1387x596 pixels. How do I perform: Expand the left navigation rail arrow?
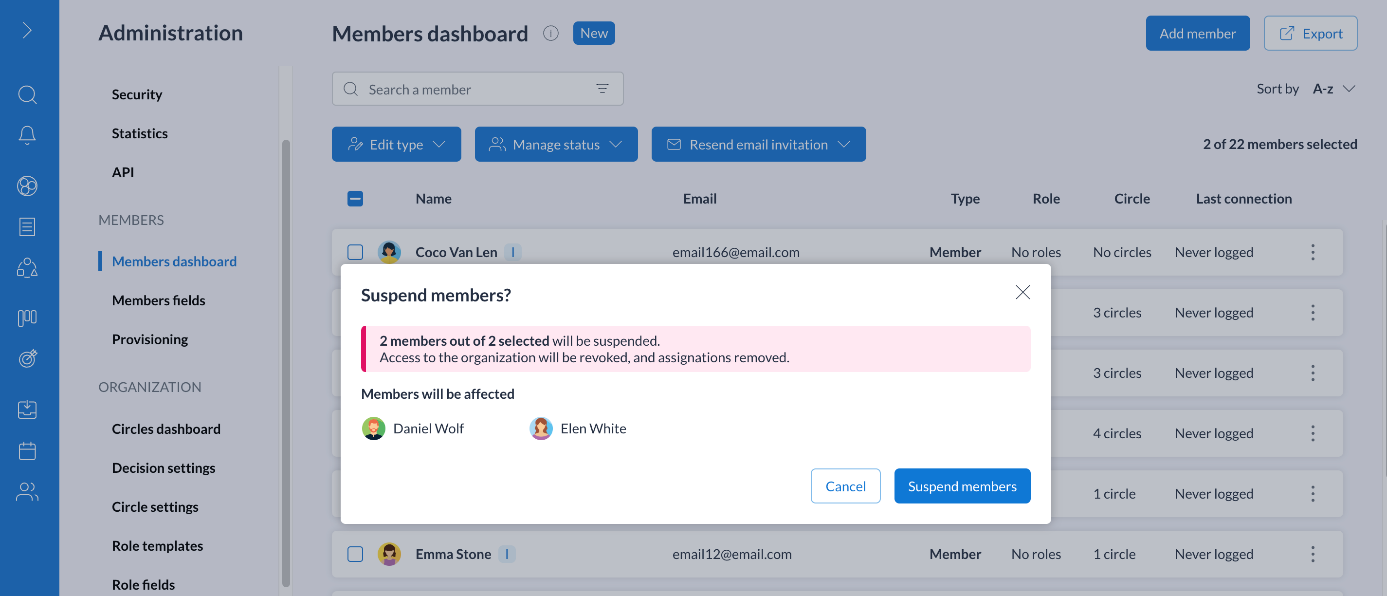point(27,31)
